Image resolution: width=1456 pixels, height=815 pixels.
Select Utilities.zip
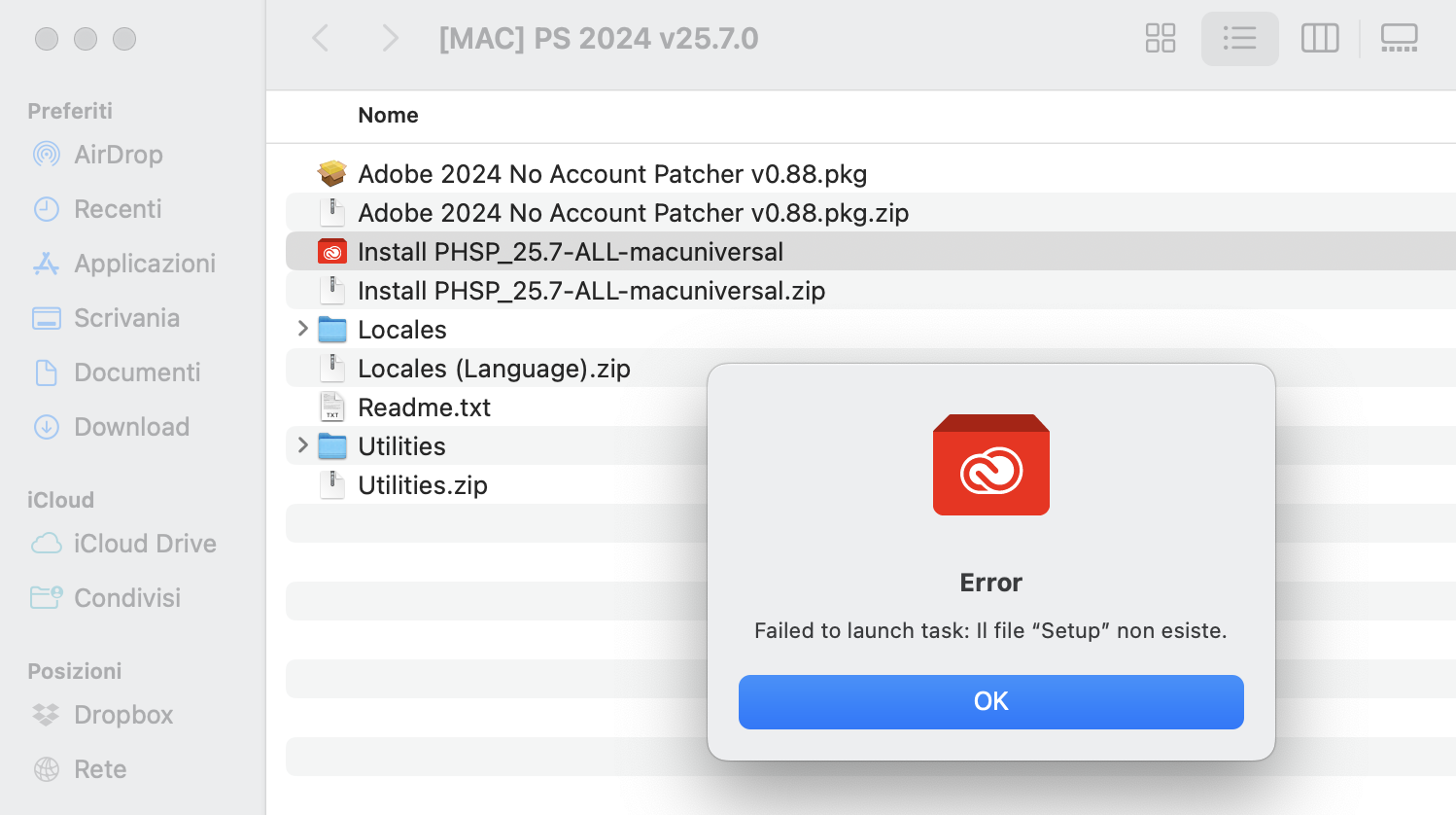(423, 485)
